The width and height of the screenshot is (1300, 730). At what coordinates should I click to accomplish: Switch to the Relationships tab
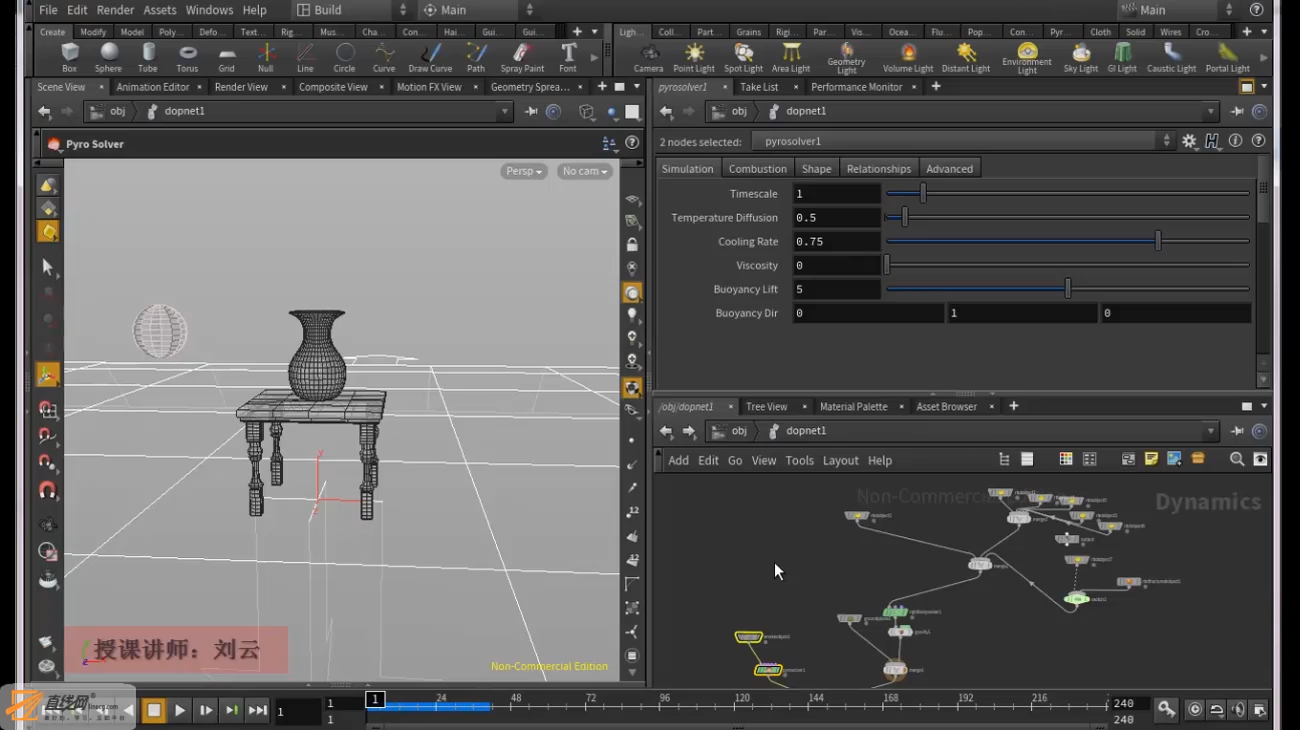pyautogui.click(x=879, y=169)
